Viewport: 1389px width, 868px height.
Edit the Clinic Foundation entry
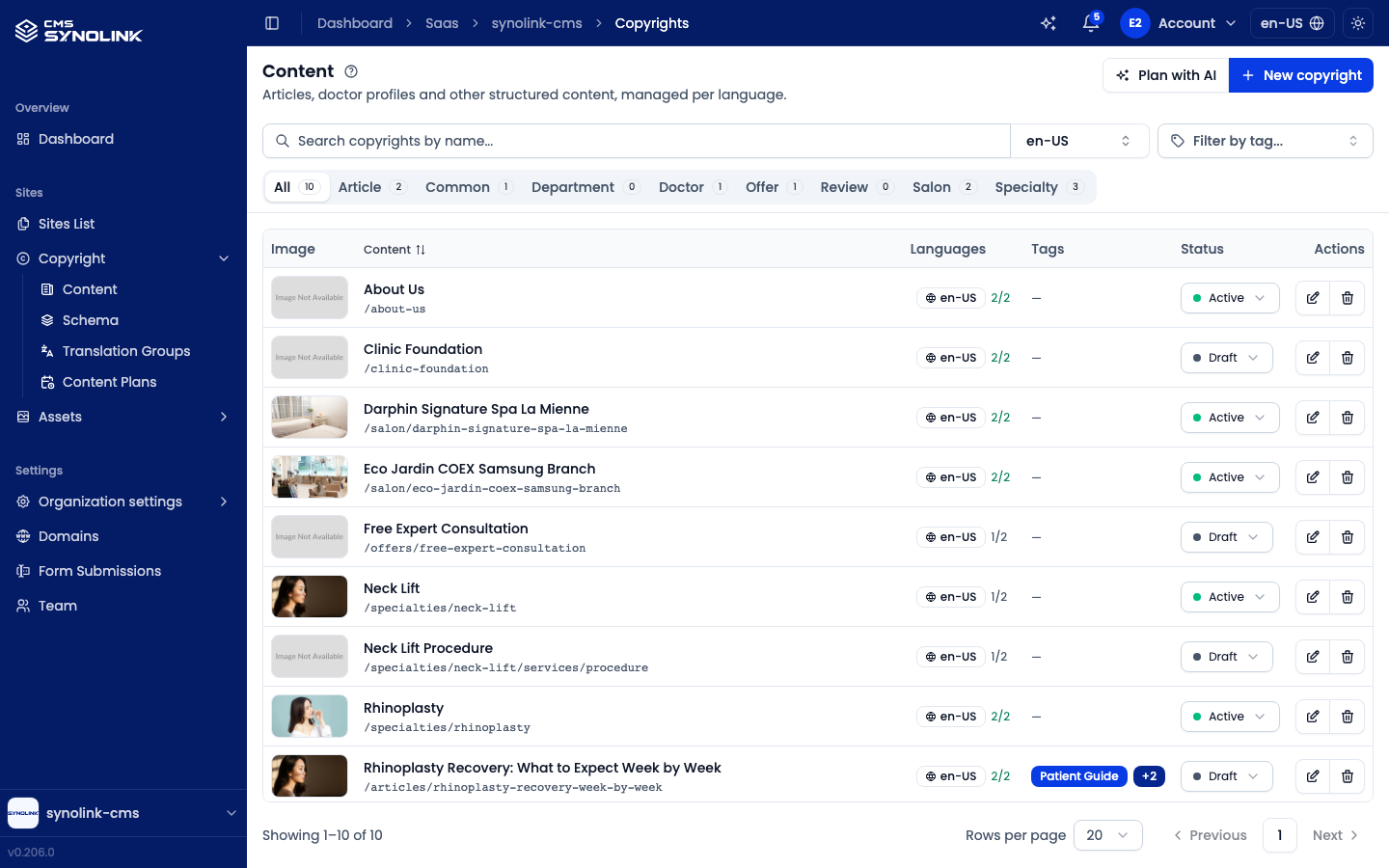[1313, 358]
